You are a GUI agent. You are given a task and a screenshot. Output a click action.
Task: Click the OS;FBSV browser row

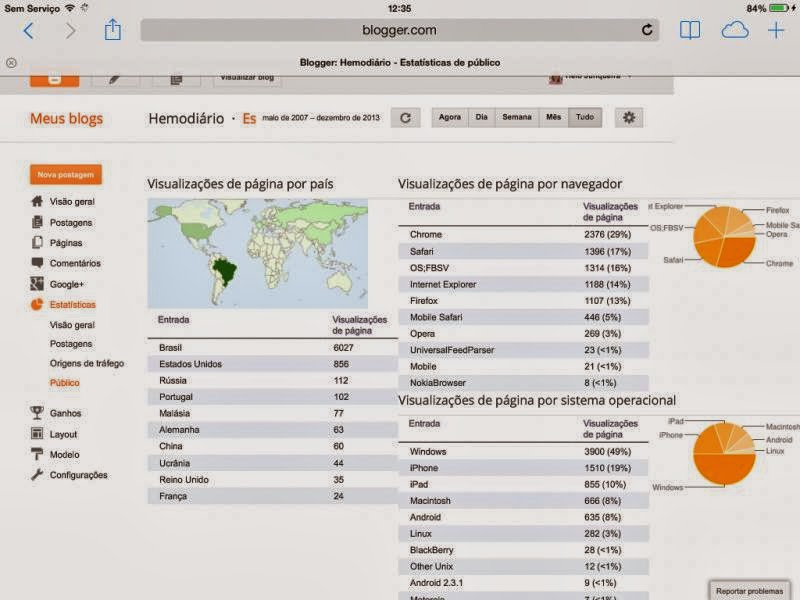tap(523, 268)
